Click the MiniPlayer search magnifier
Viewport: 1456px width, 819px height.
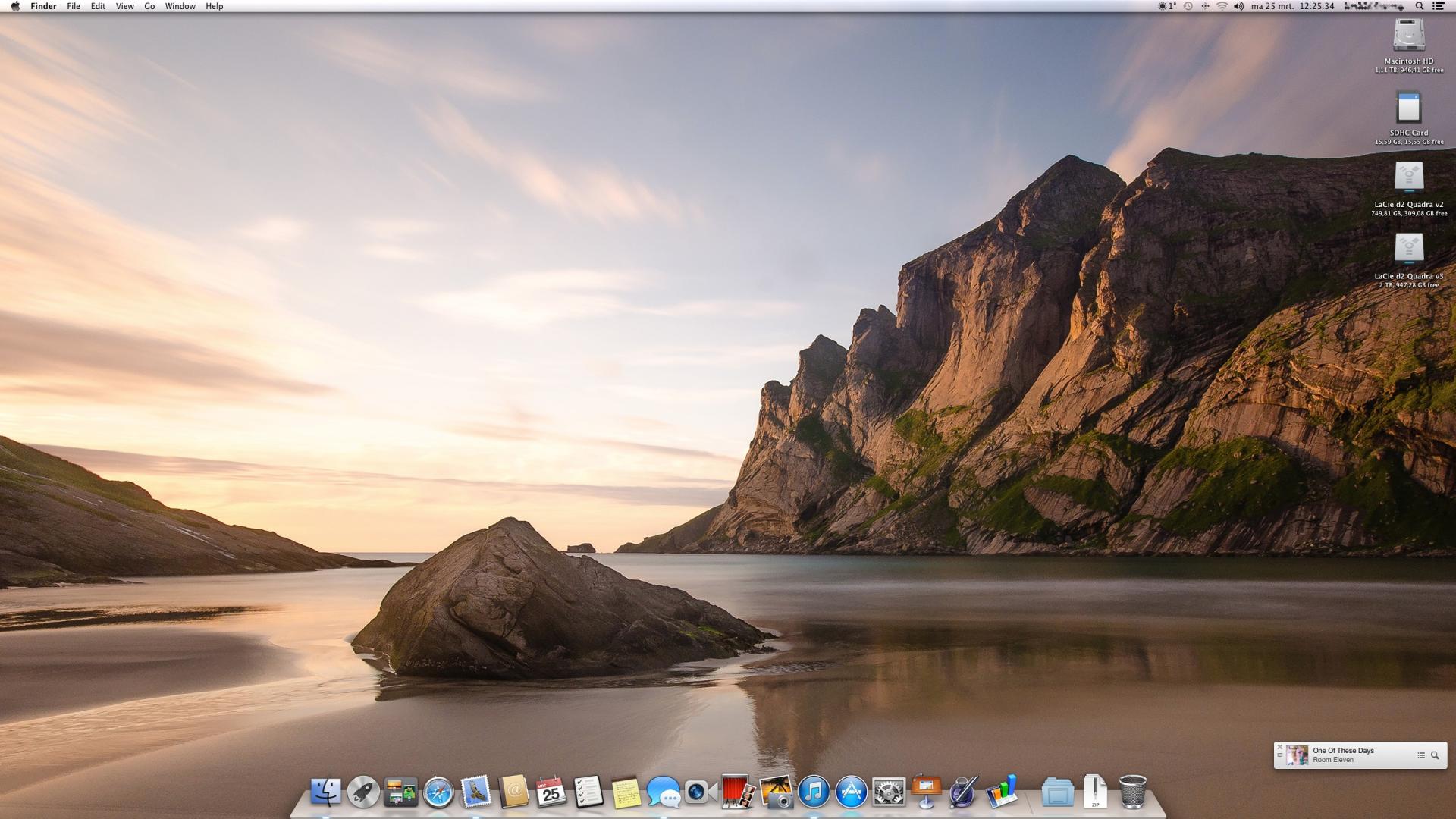click(x=1435, y=755)
